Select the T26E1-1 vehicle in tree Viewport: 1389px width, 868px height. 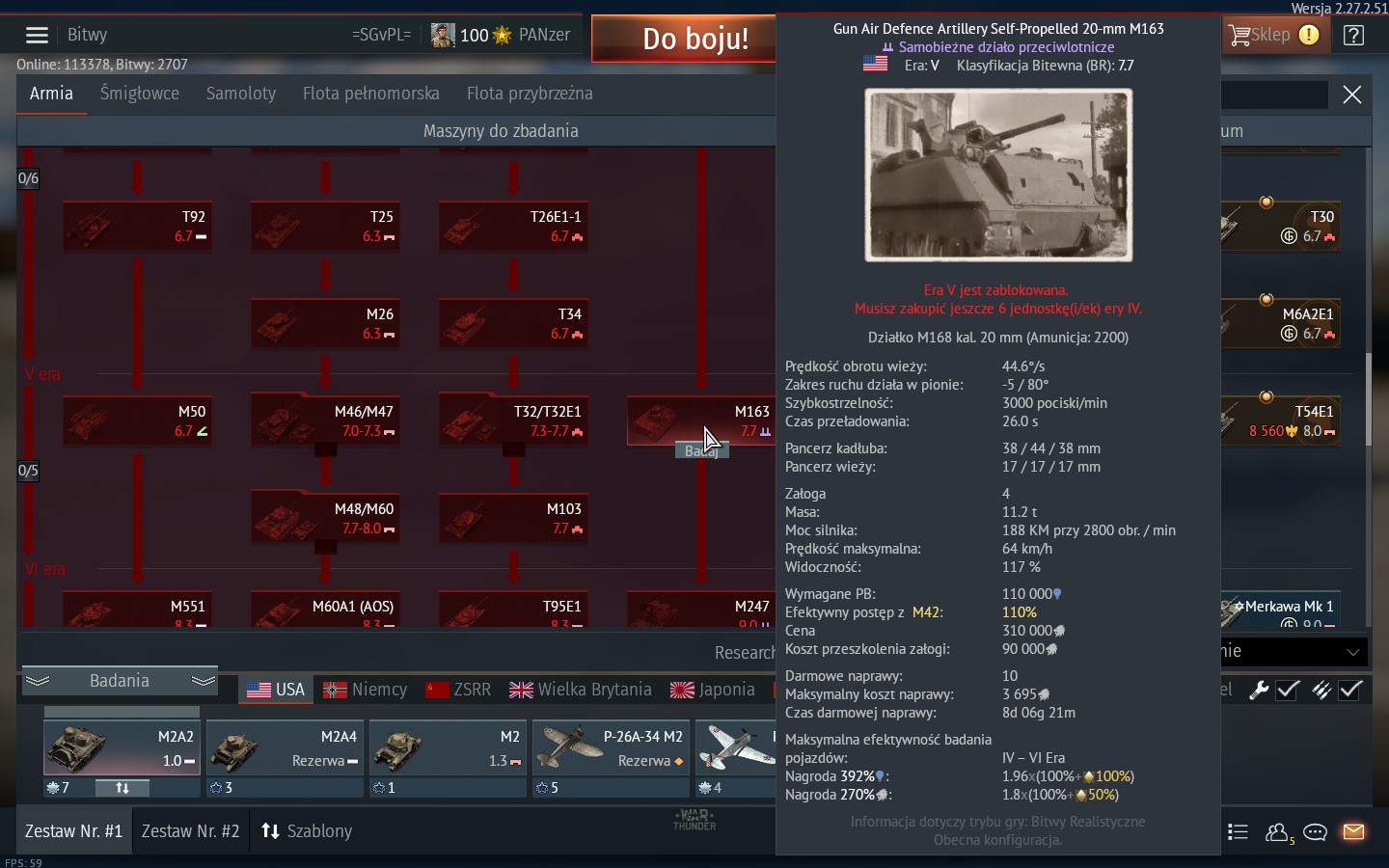[514, 227]
